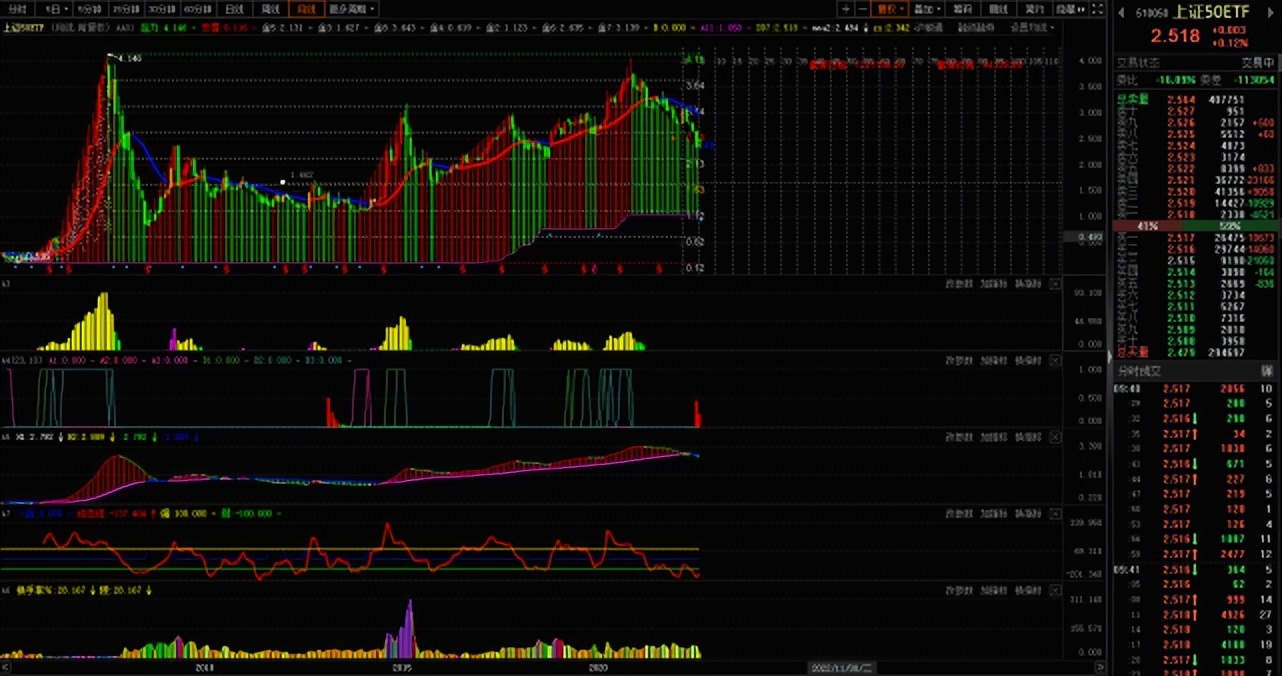Viewport: 1282px width, 676px height.
Task: Click icon beside 分时成交 header
Action: click(1266, 371)
